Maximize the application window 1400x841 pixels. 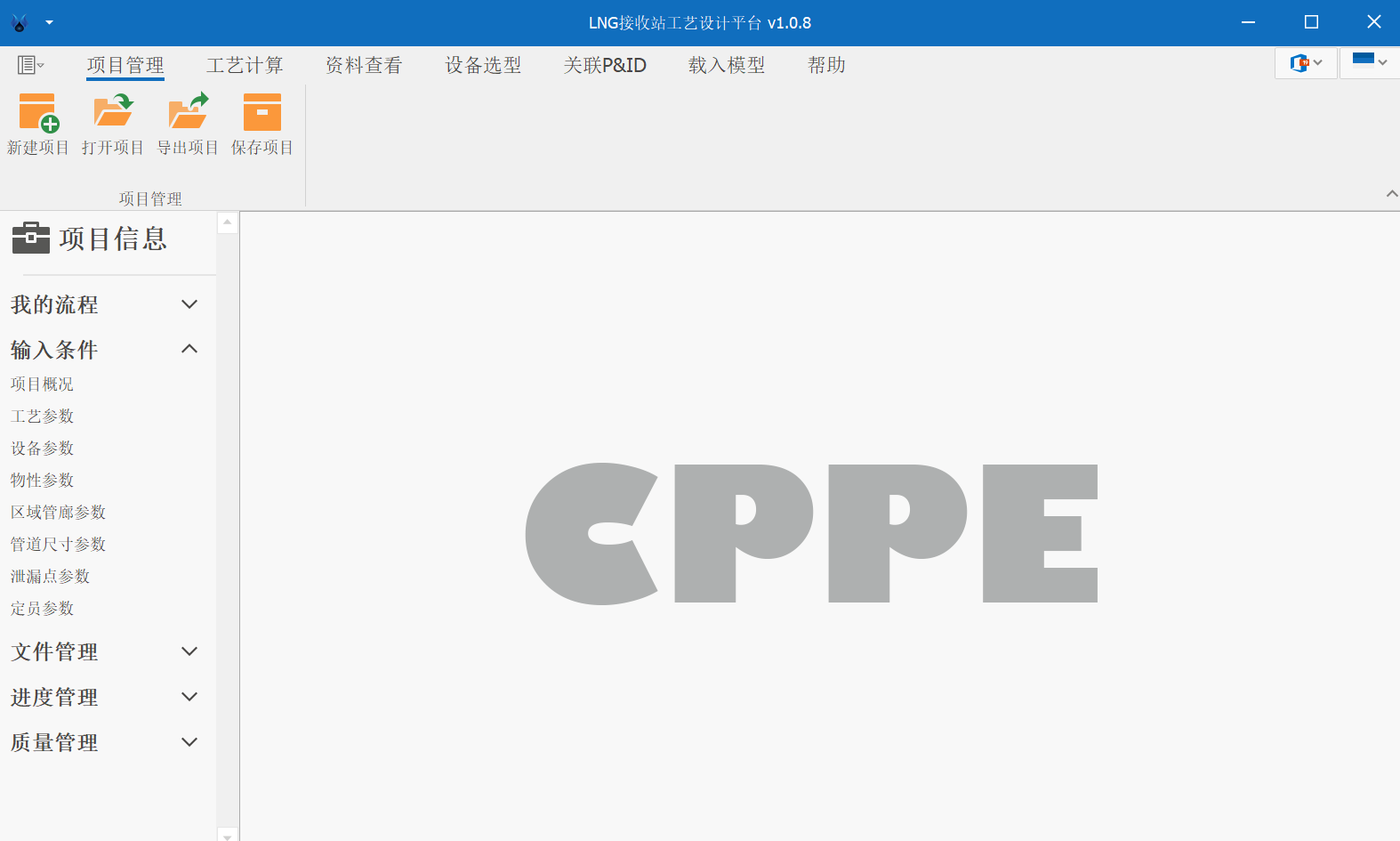(1311, 22)
